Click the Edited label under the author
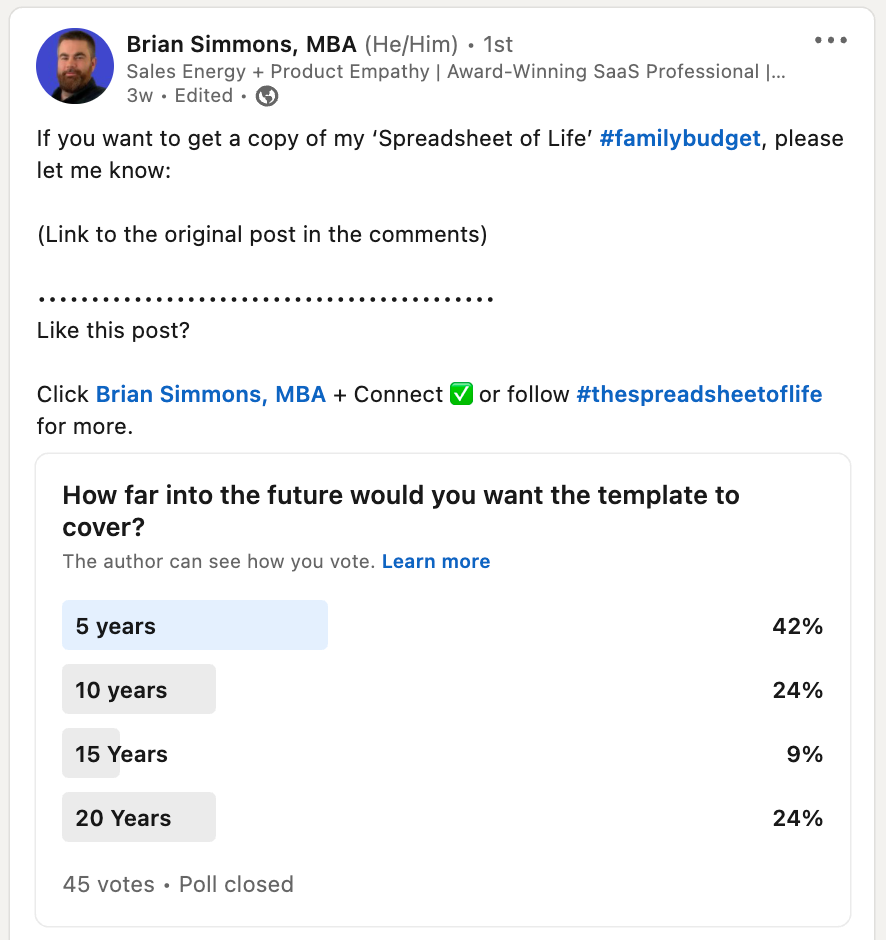Viewport: 886px width, 940px height. coord(203,96)
